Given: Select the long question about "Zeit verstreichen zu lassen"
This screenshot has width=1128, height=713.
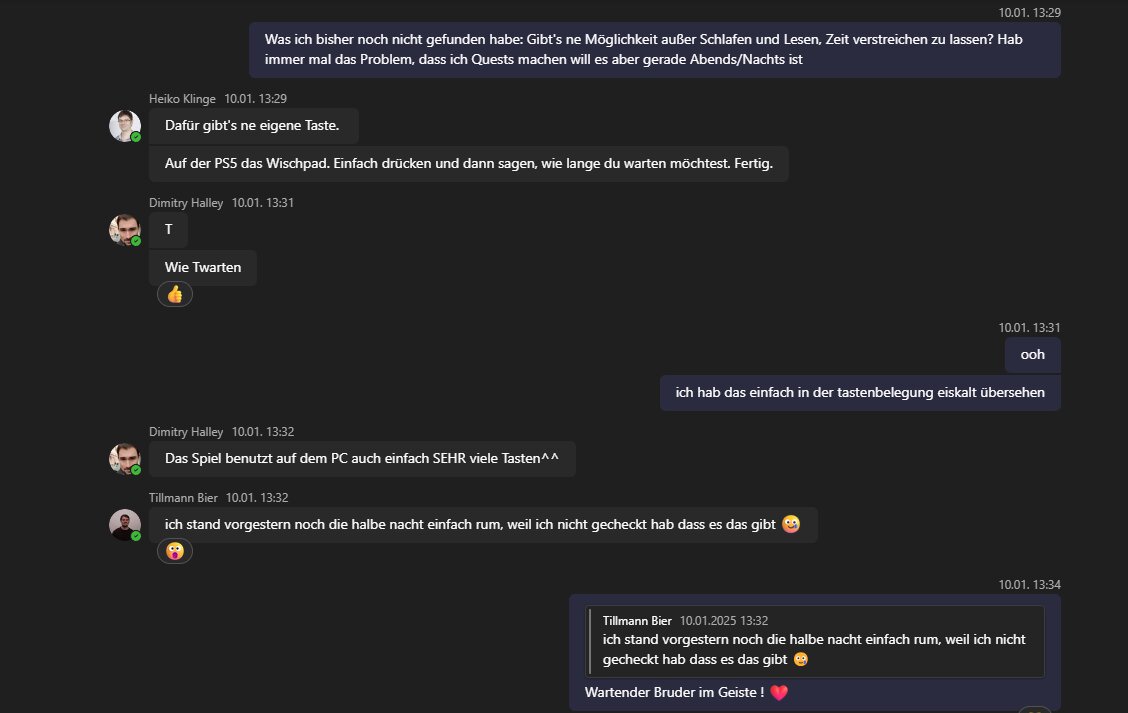Looking at the screenshot, I should tap(654, 50).
